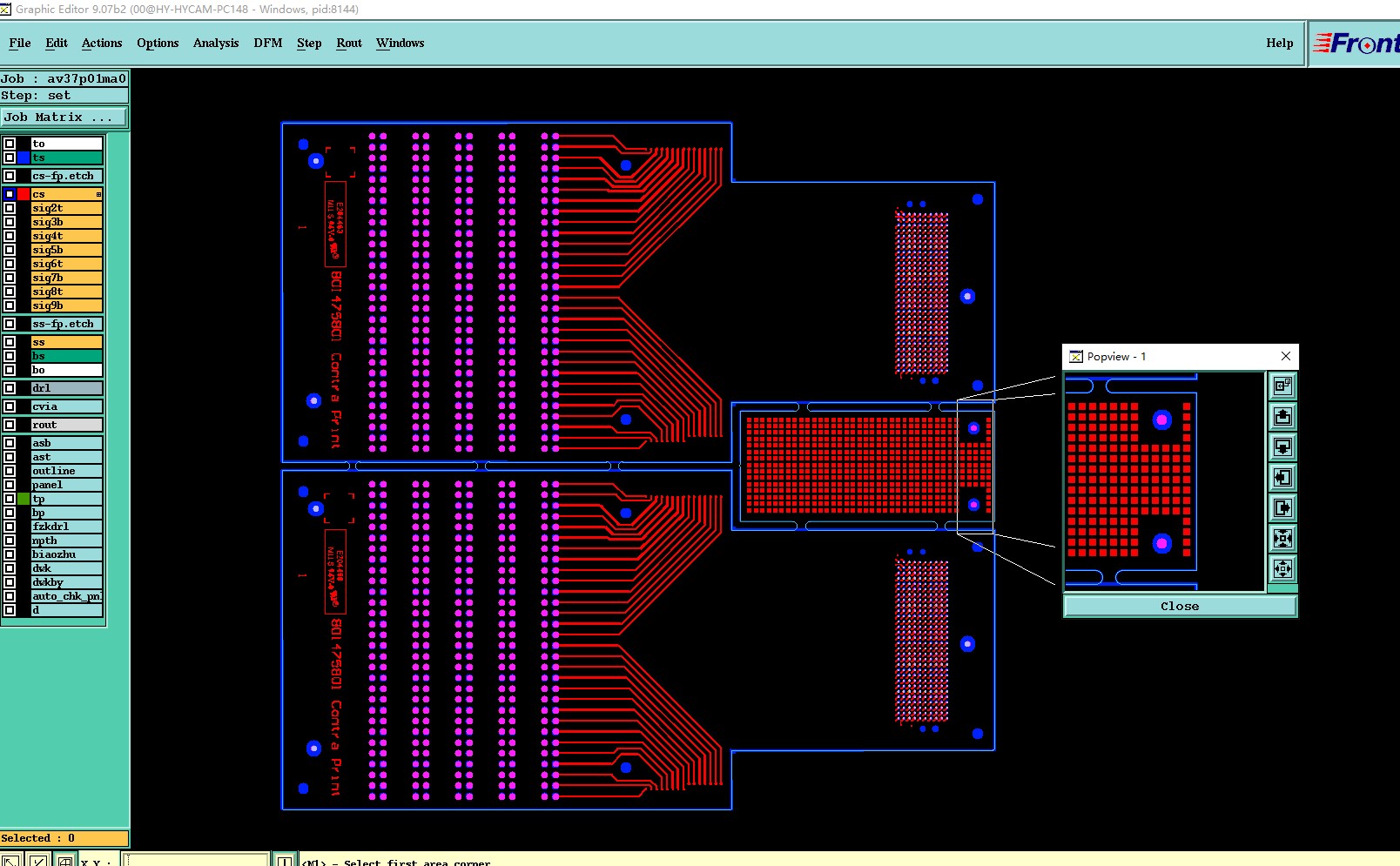
Task: Close the Popview window with X
Action: [x=1286, y=356]
